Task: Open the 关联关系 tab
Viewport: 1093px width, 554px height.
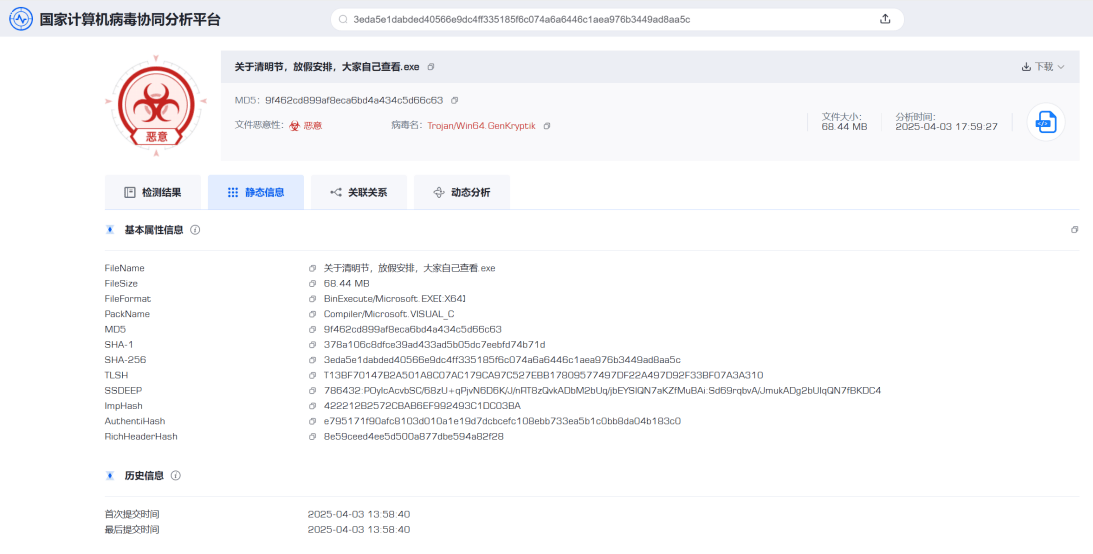Action: [359, 192]
